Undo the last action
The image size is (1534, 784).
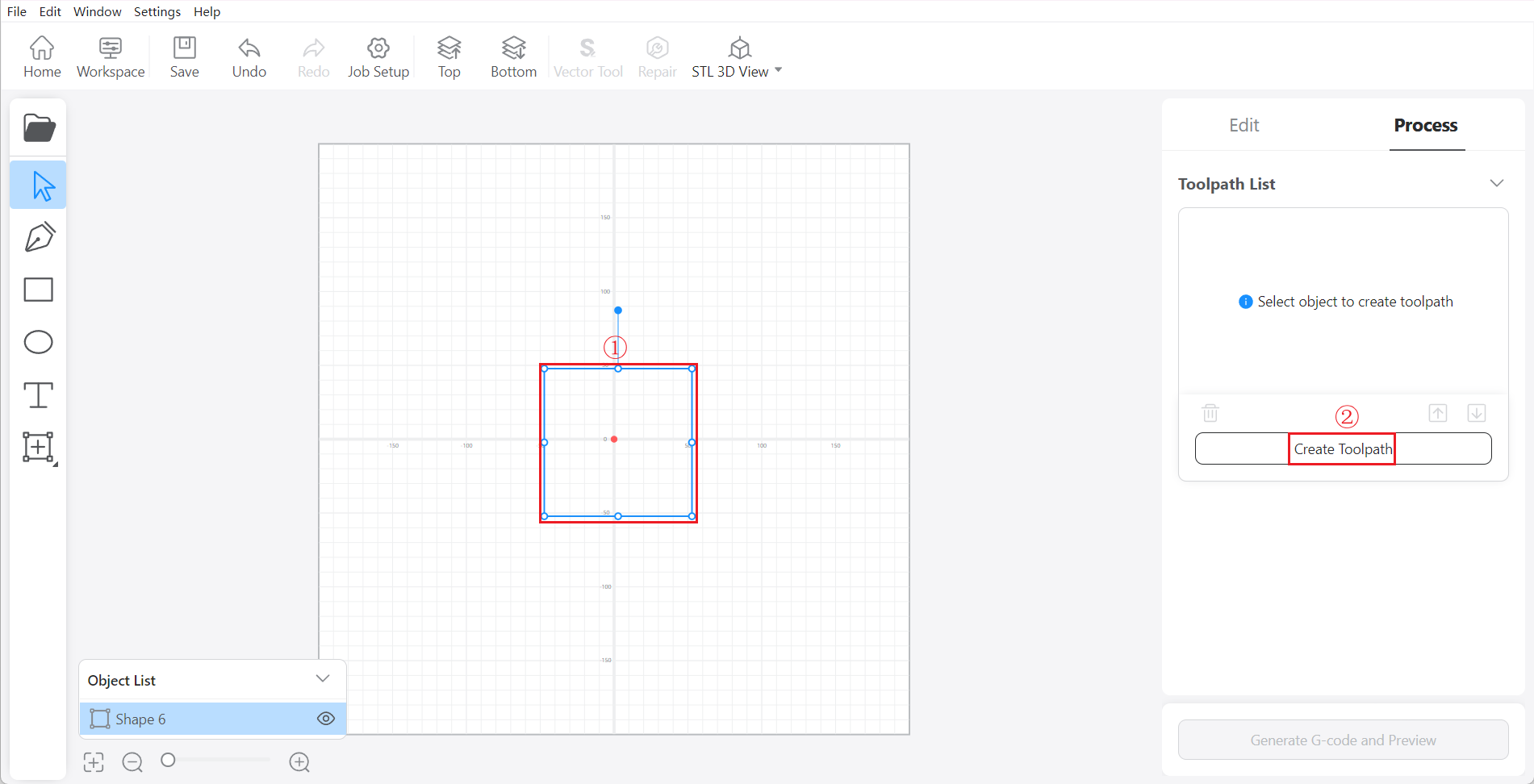pyautogui.click(x=249, y=57)
